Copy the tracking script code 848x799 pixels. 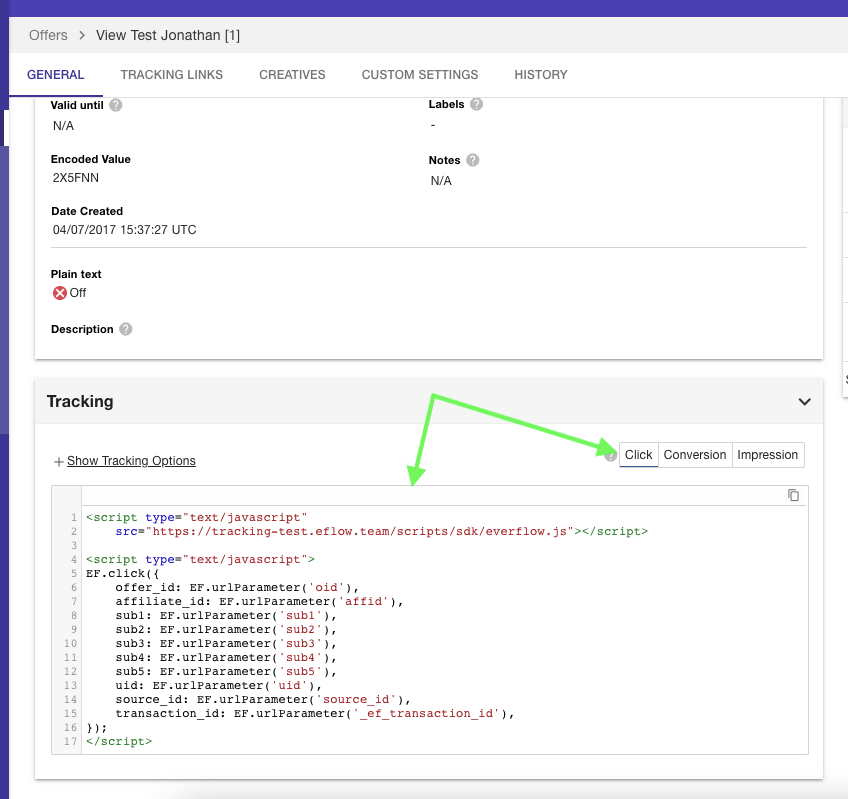point(793,495)
